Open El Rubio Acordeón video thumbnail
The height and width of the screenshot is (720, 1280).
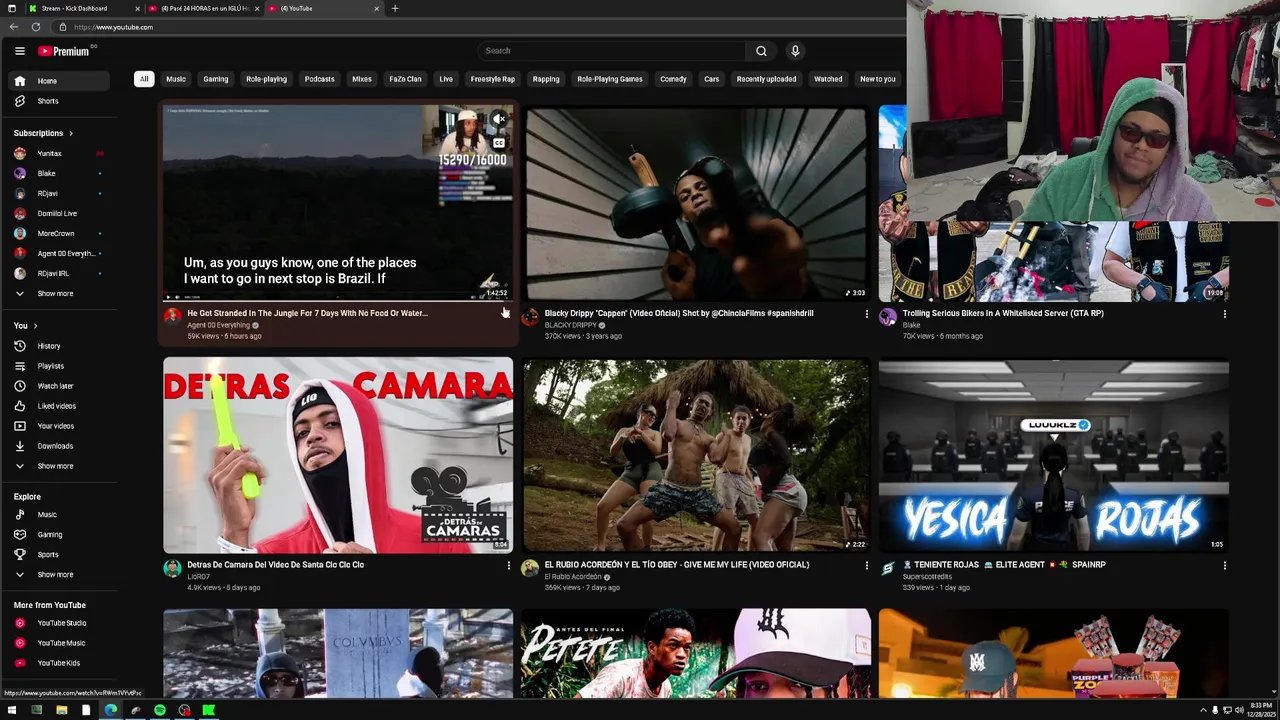point(696,455)
